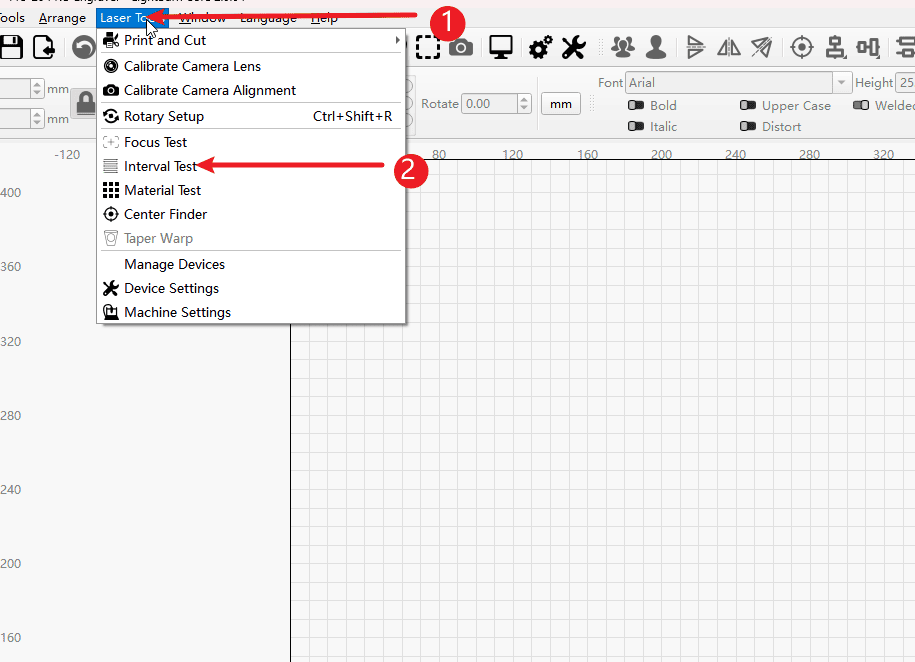This screenshot has height=662, width=915.
Task: Click the crosshair target toolbar icon
Action: pos(802,47)
